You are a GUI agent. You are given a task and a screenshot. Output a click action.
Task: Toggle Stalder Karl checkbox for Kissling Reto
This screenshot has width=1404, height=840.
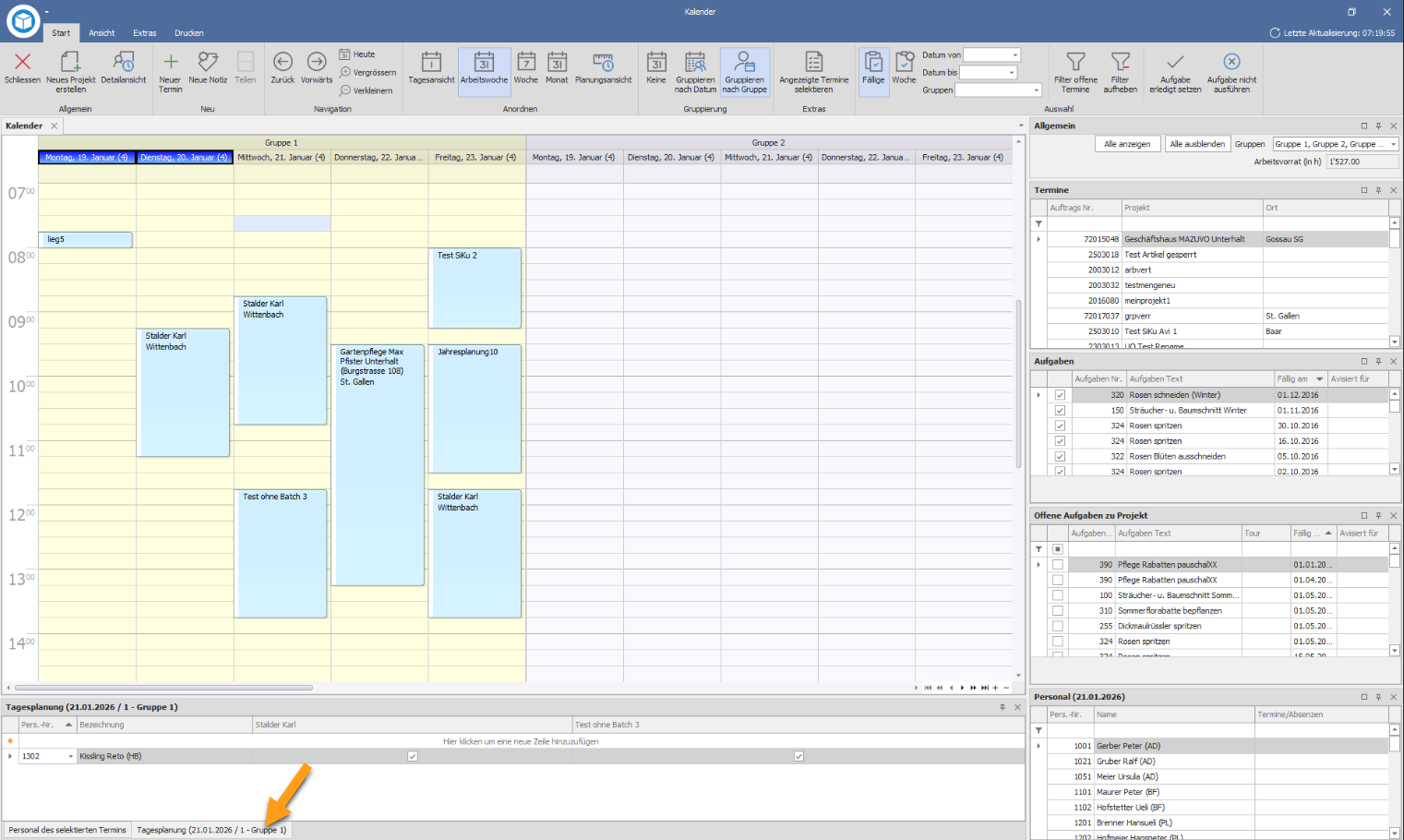413,756
